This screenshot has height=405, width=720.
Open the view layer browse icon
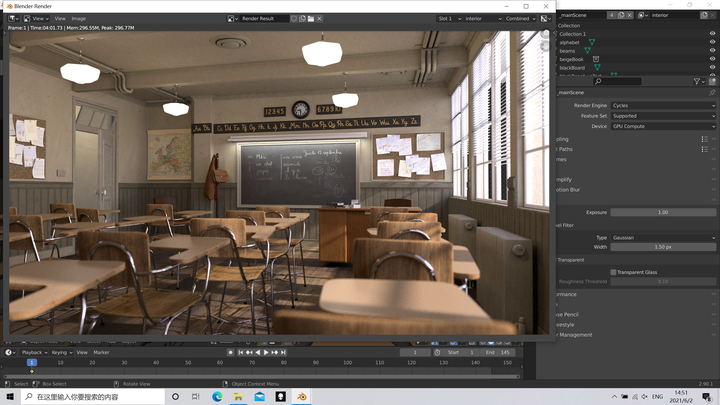coord(643,15)
